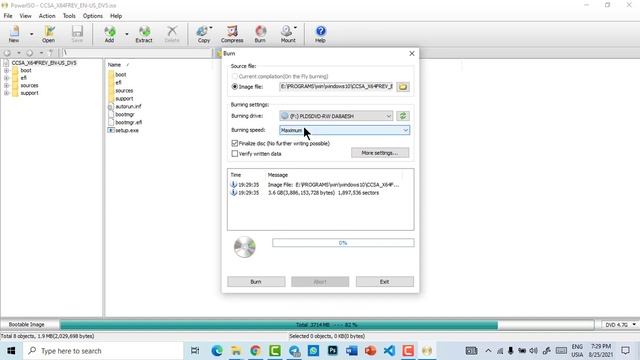Show hidden system tray icons

(x=488, y=351)
